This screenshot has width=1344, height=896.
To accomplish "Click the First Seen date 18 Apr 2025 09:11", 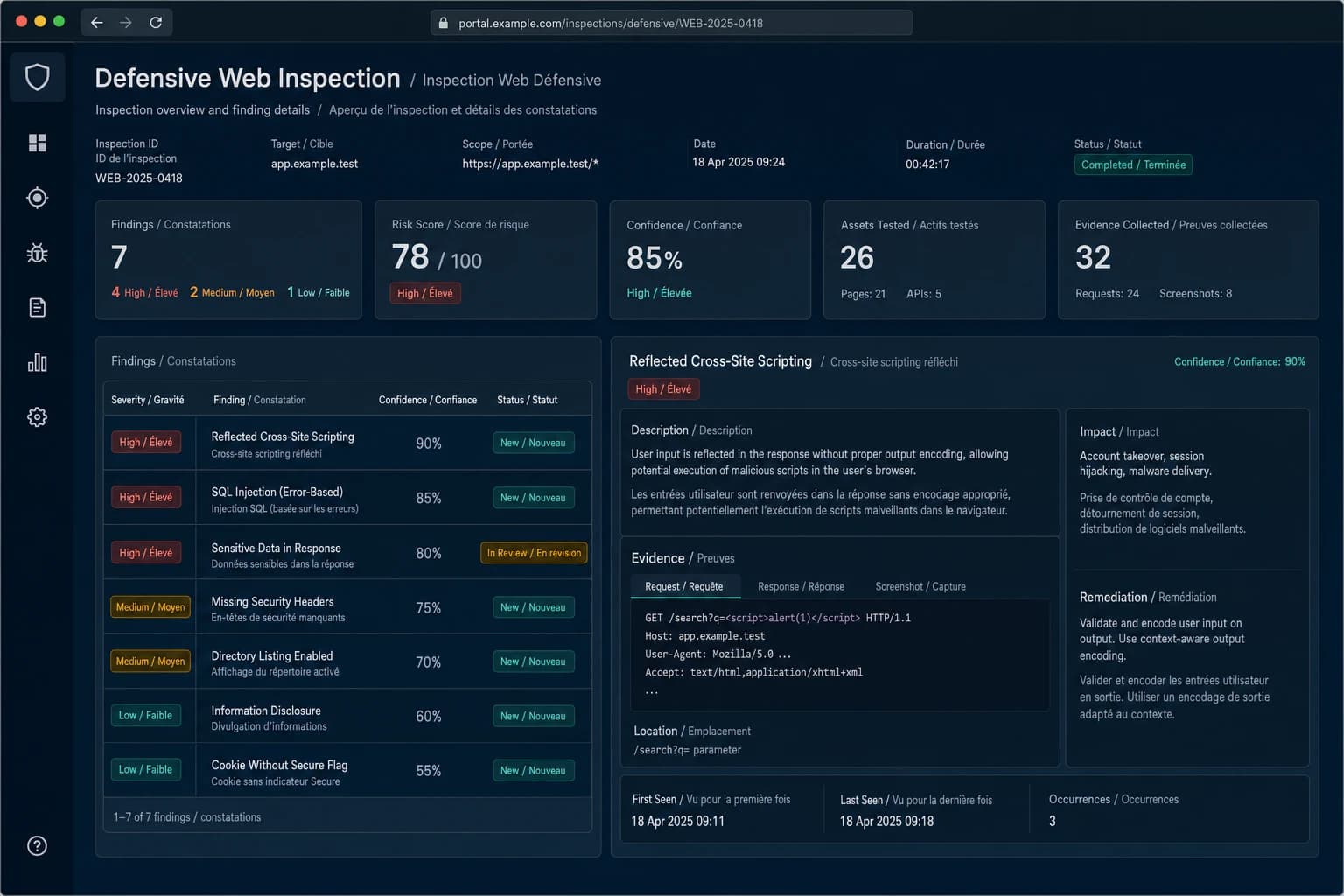I will (677, 821).
